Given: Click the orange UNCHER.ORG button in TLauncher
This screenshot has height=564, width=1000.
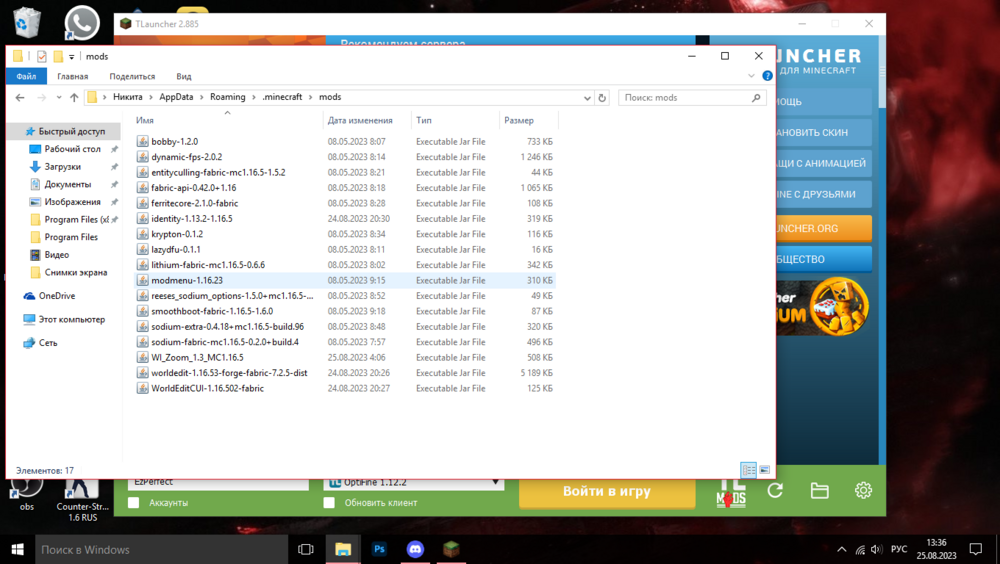Looking at the screenshot, I should click(824, 228).
